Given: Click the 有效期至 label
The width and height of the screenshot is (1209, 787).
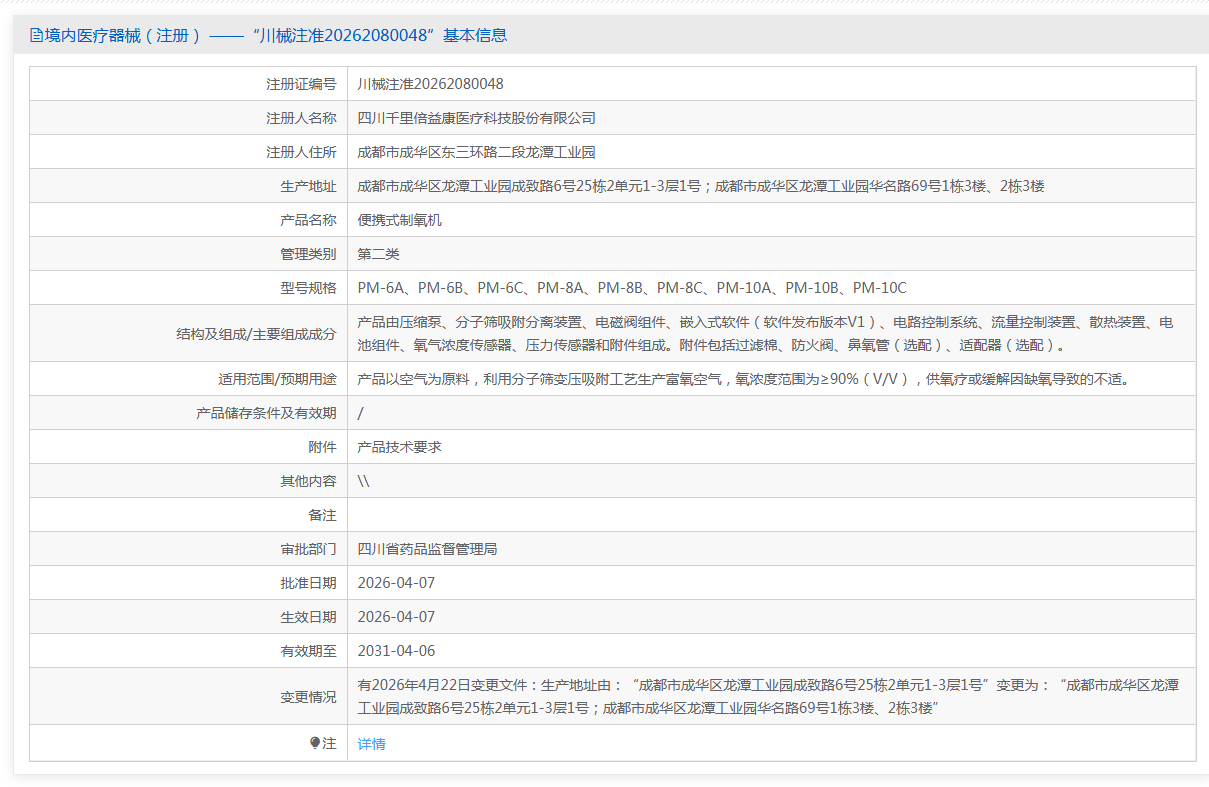Looking at the screenshot, I should 308,651.
